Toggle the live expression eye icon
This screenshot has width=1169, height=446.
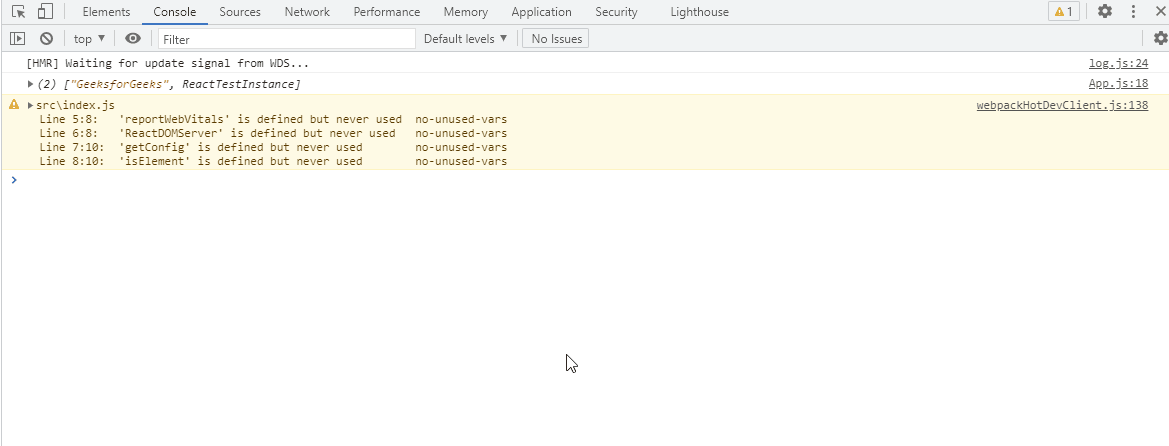tap(133, 39)
